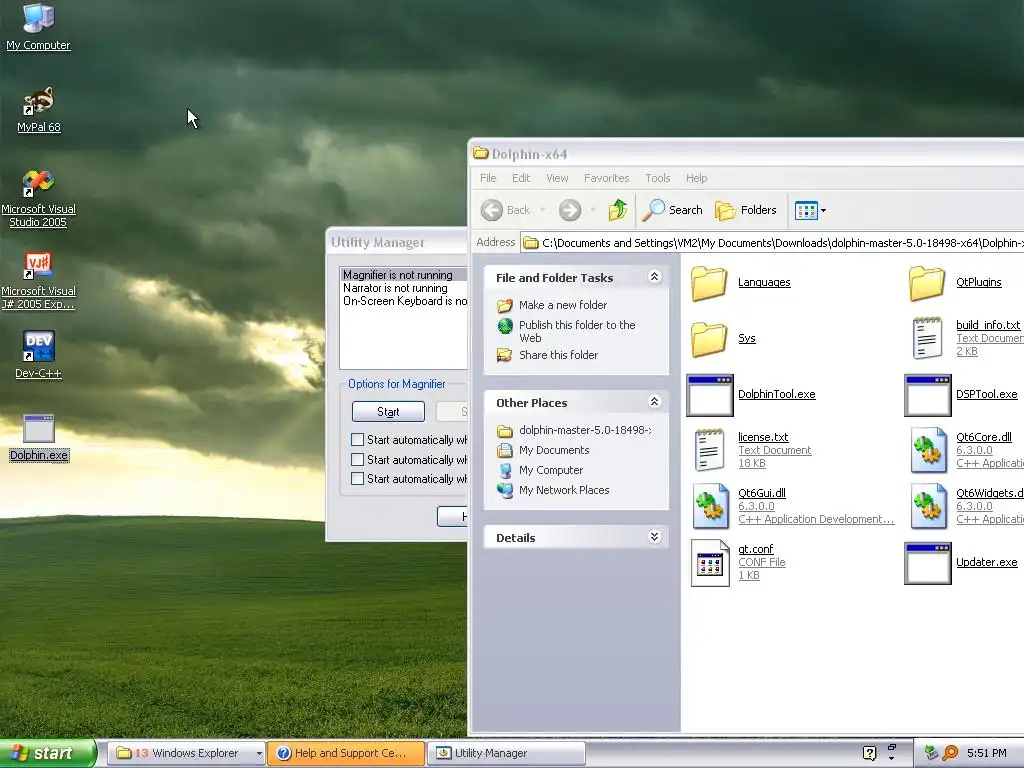This screenshot has height=768, width=1024.
Task: Go Back in Dolphin-x64 explorer
Action: tap(505, 210)
